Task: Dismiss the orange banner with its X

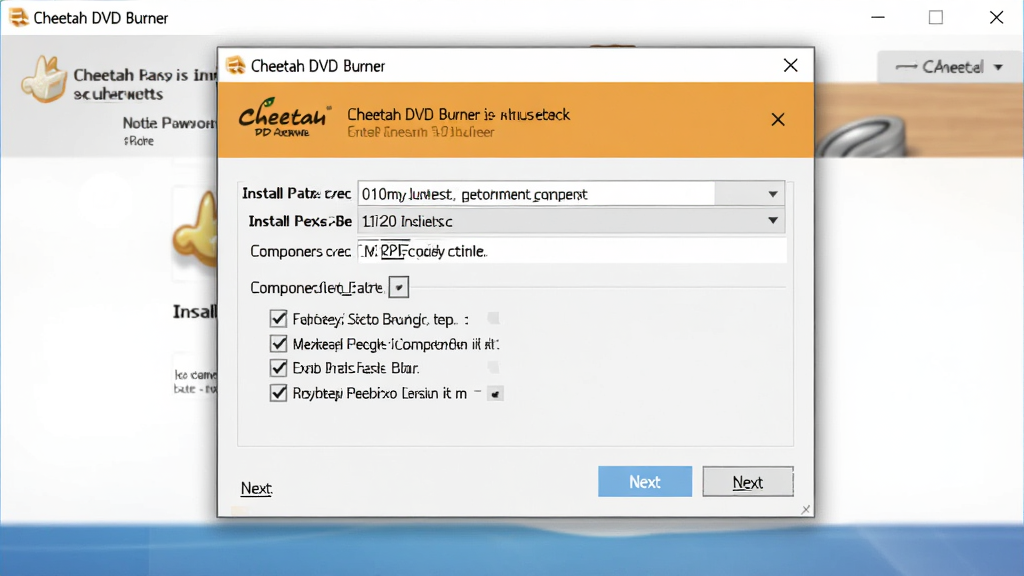Action: click(777, 120)
